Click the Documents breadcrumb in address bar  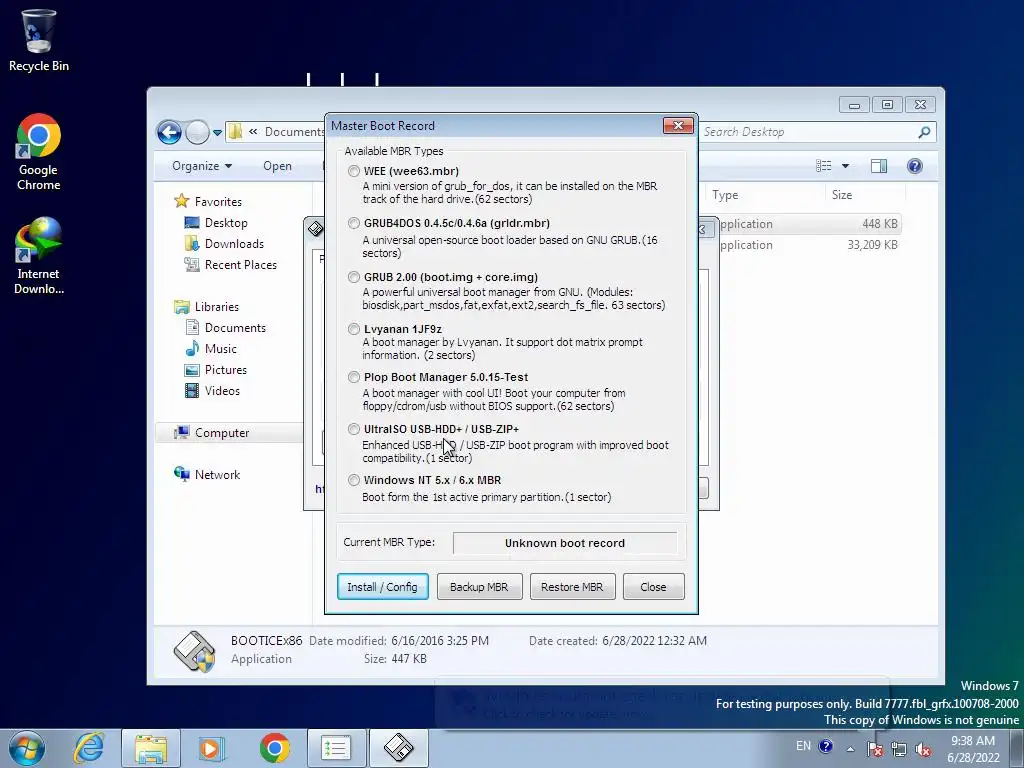pos(294,132)
